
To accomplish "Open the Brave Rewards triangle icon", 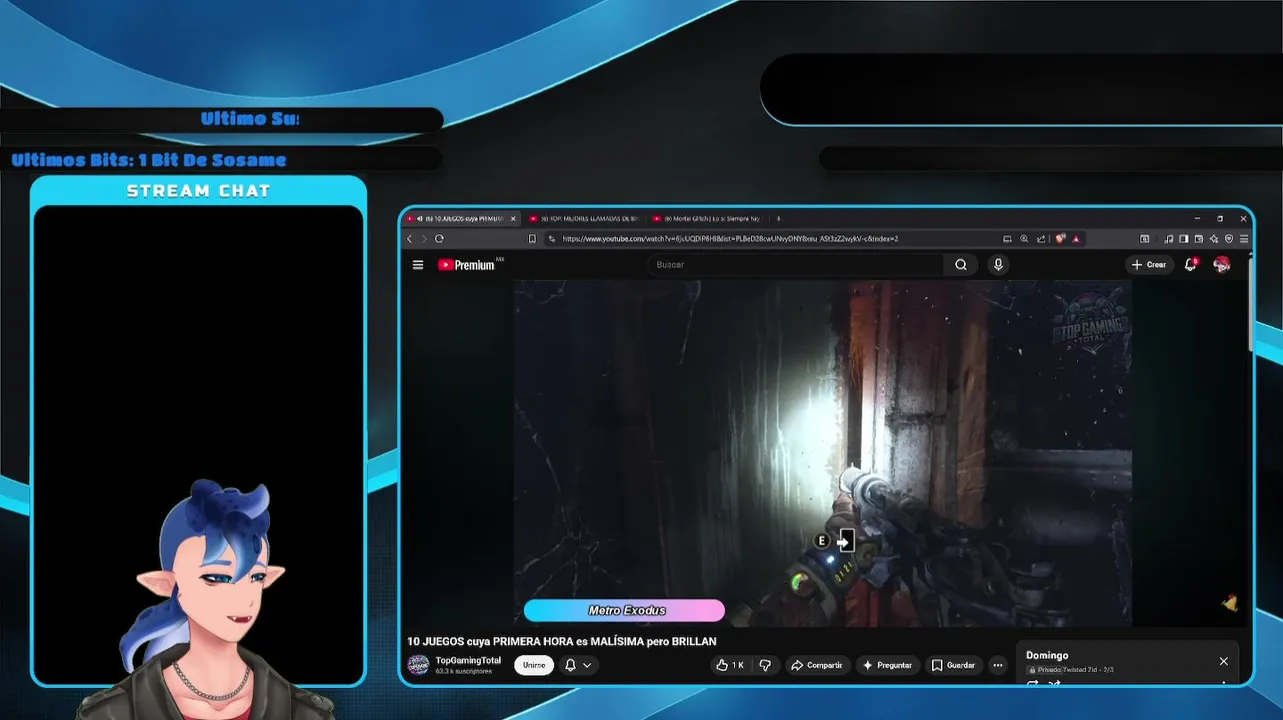I will tap(1076, 239).
